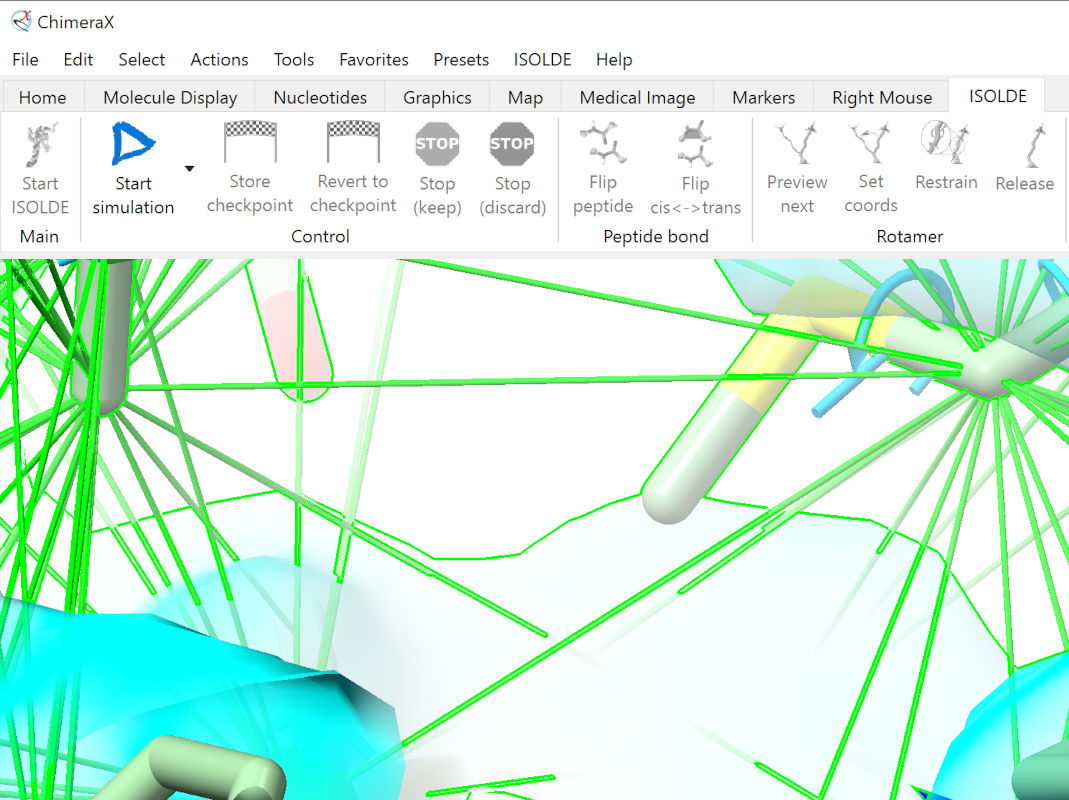
Task: Switch to the Home tab
Action: click(42, 98)
